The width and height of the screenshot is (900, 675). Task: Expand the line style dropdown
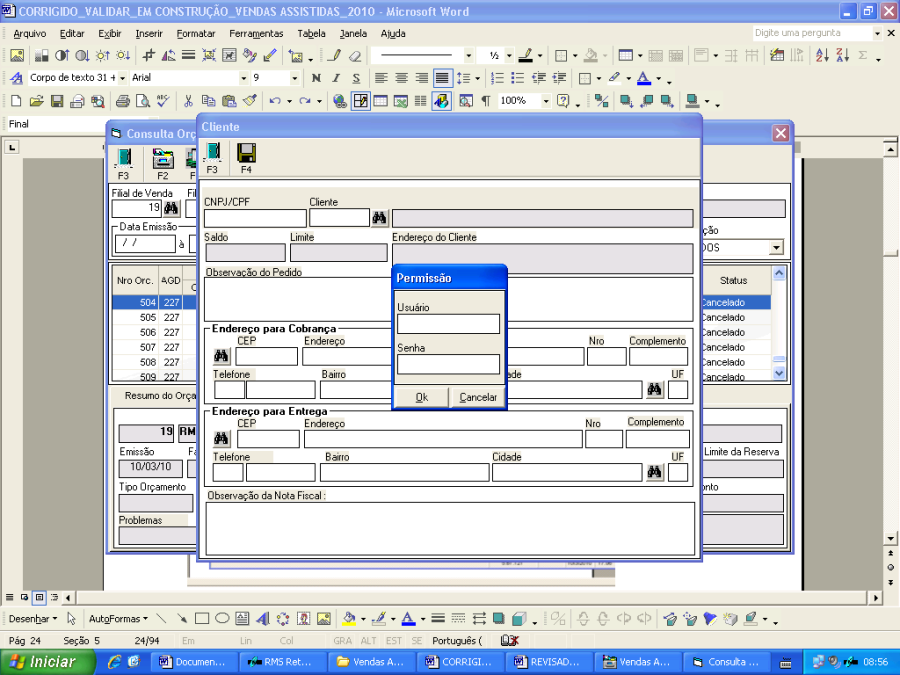pos(469,56)
